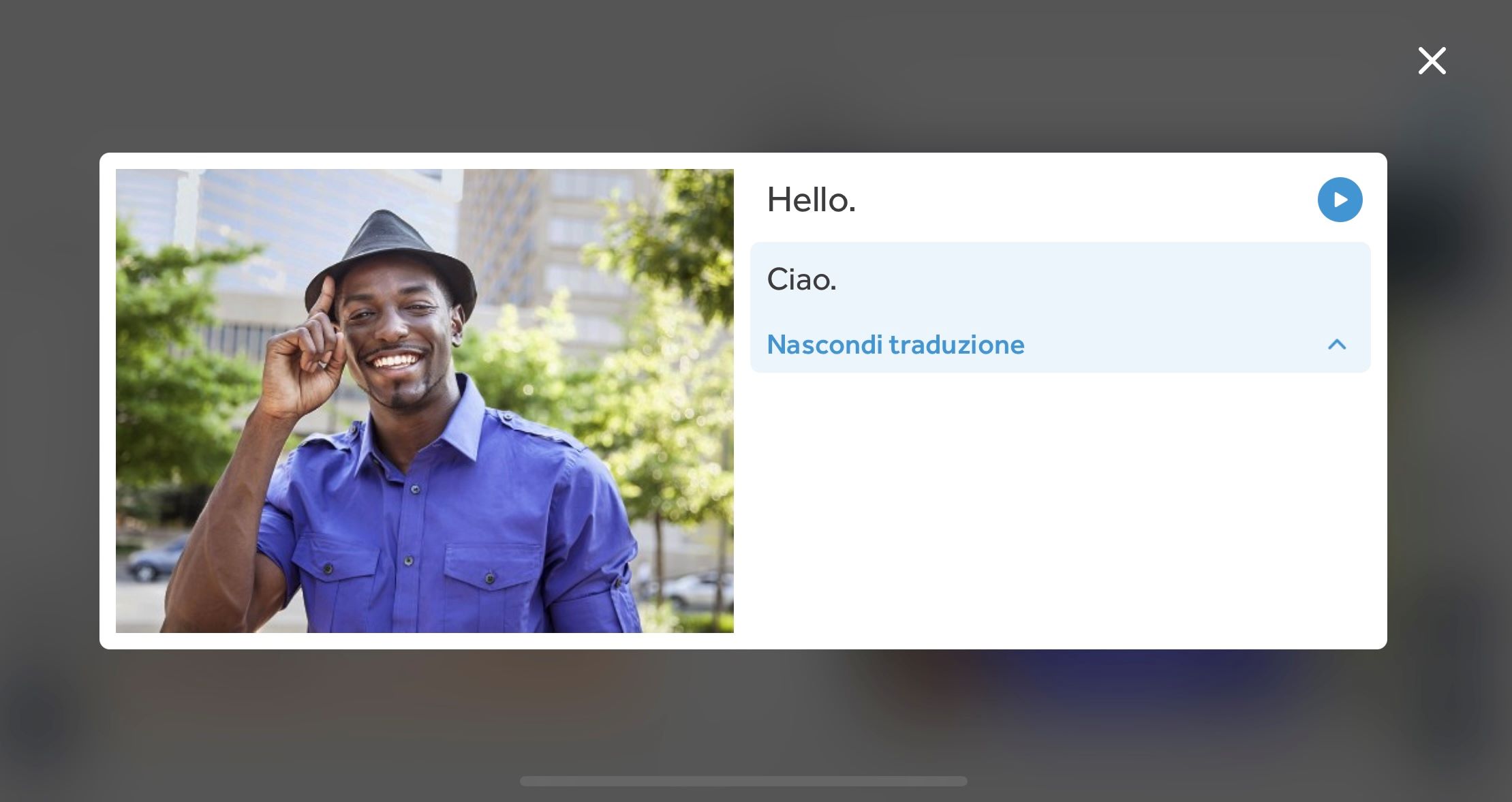
Task: Click the blue chevron-up arrow icon
Action: pyautogui.click(x=1336, y=345)
